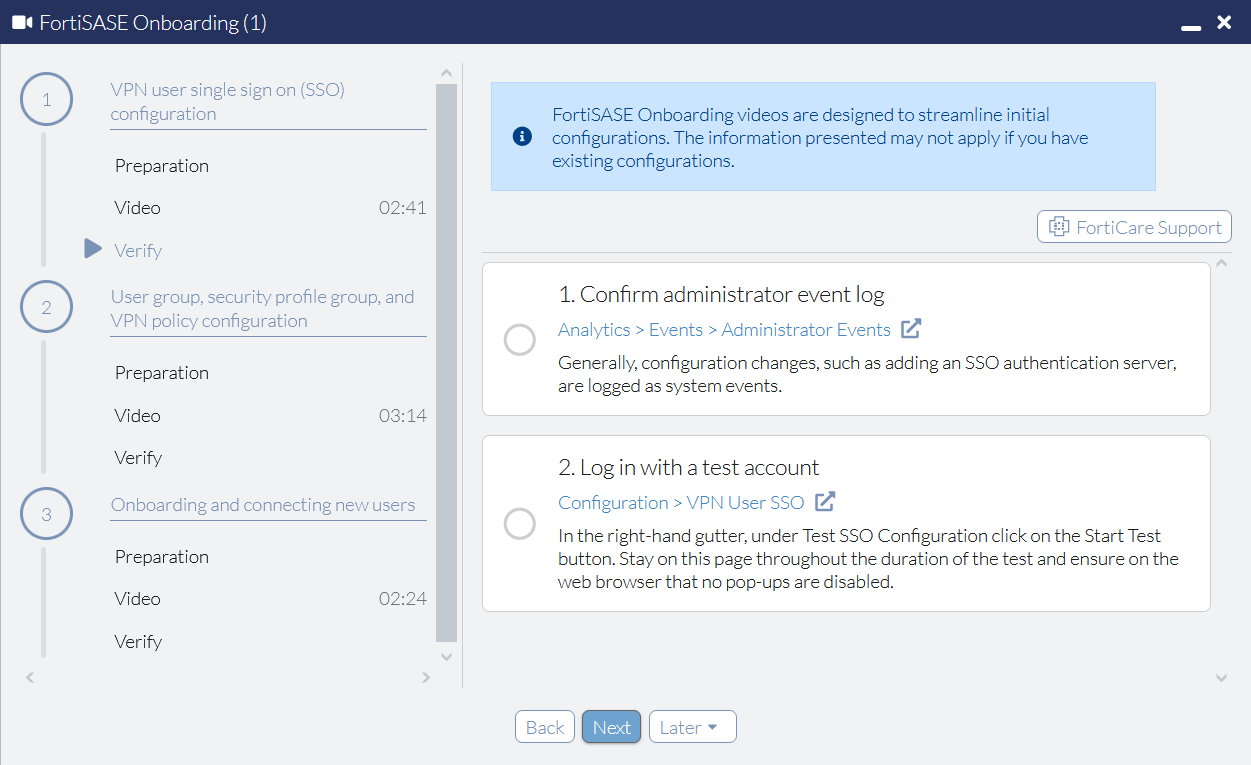The height and width of the screenshot is (765, 1251).
Task: Click the video camera icon in the title bar
Action: click(22, 22)
